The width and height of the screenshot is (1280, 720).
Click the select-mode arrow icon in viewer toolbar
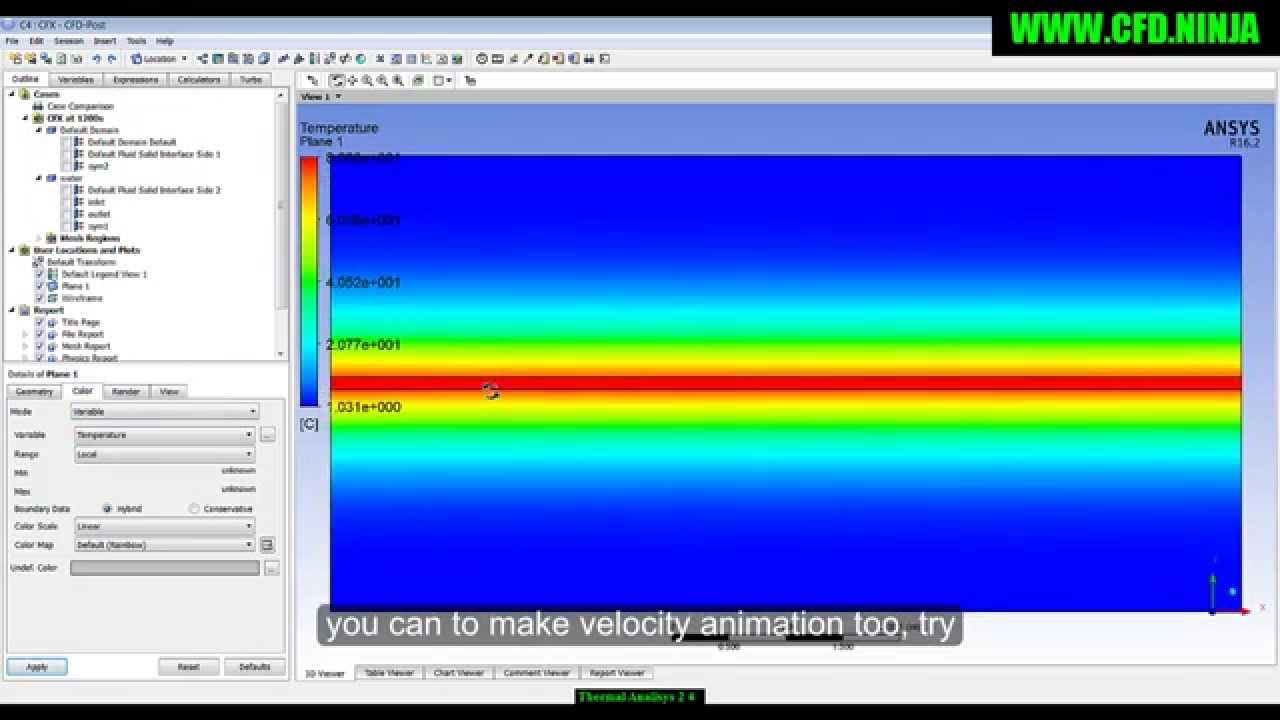(x=313, y=80)
